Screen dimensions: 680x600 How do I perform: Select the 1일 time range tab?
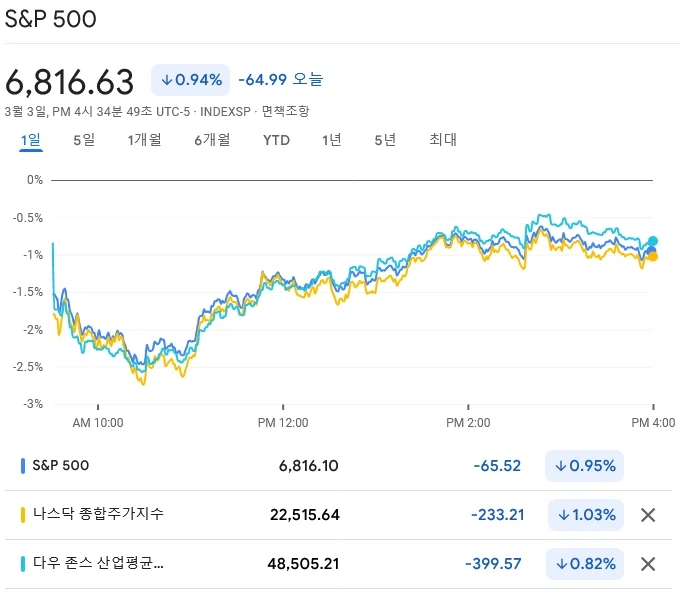[31, 140]
